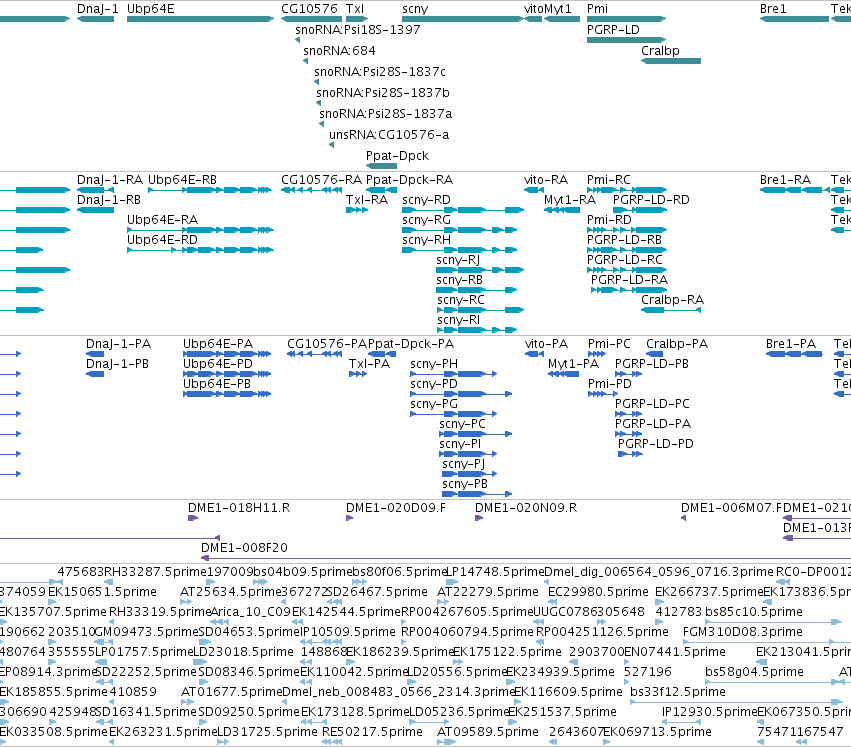Click the scny-RJ transcript label
The width and height of the screenshot is (851, 747).
[458, 260]
